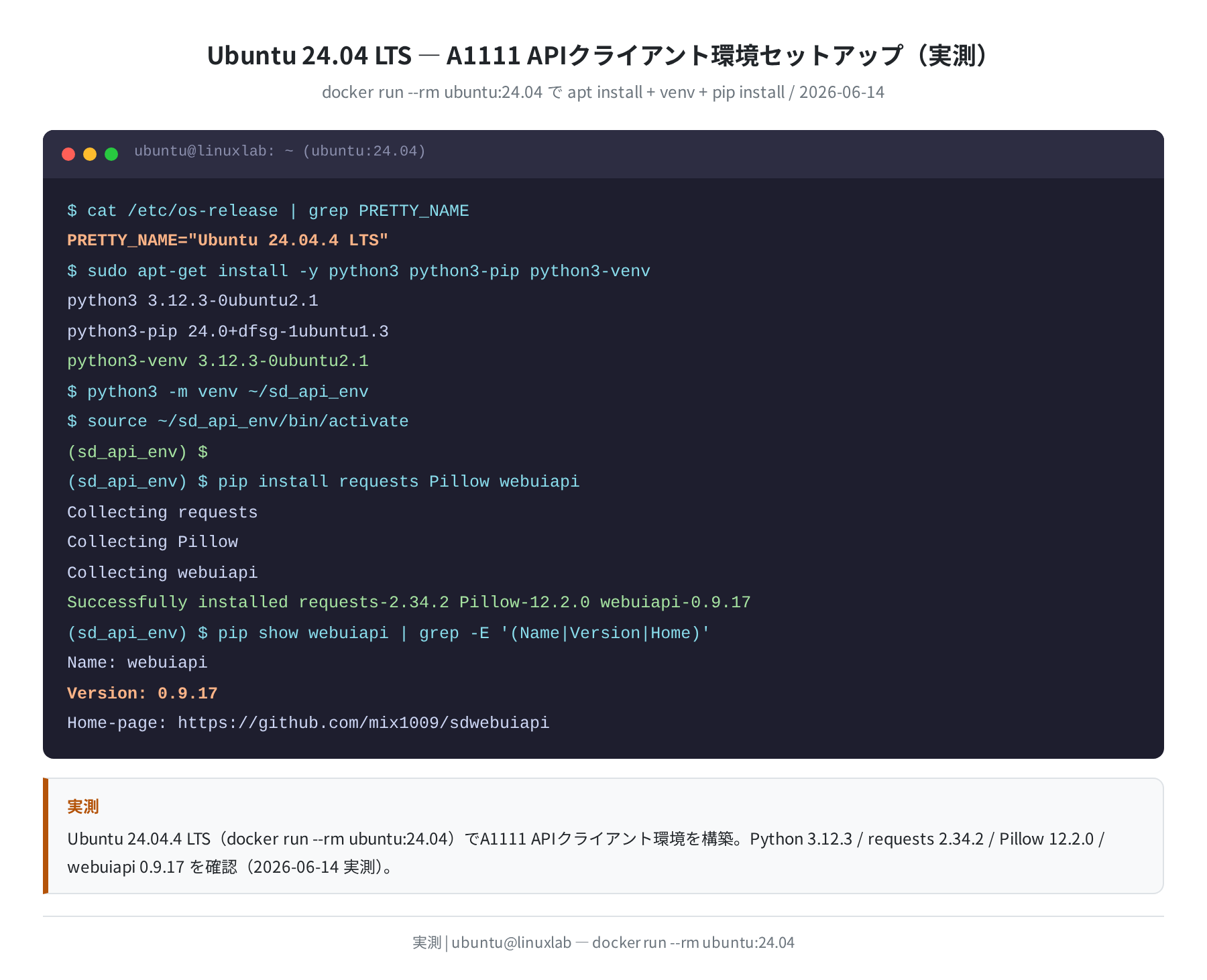Click the footer text 実測 | ubuntu@linuxlab
Viewport: 1207px width, 980px height.
point(603,942)
